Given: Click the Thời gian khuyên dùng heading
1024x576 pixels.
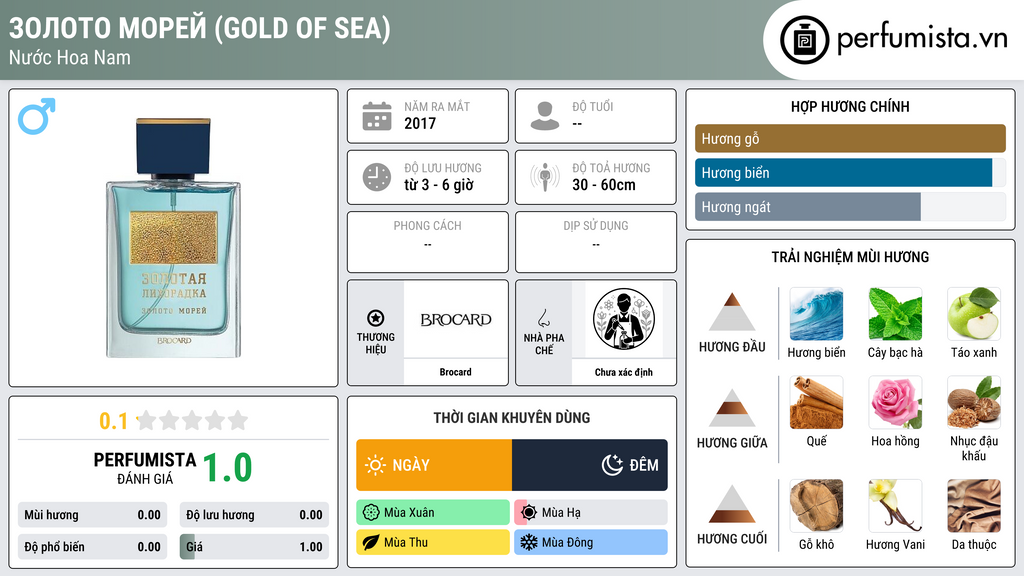Looking at the screenshot, I should pos(512,418).
